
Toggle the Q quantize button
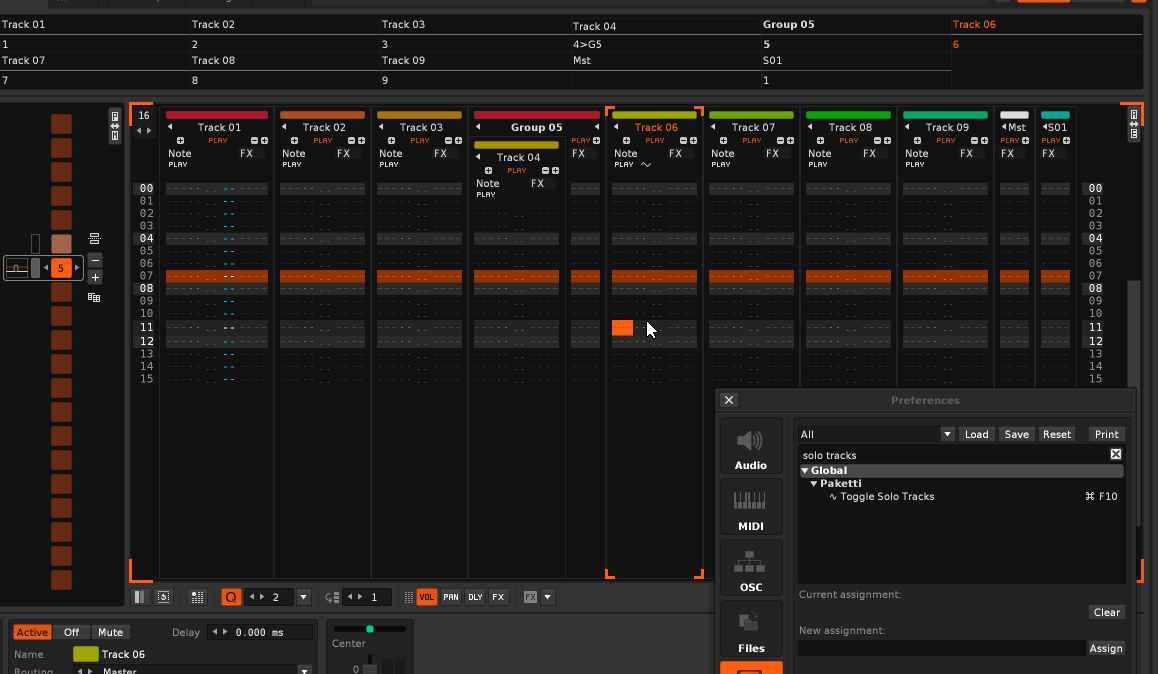click(x=231, y=597)
